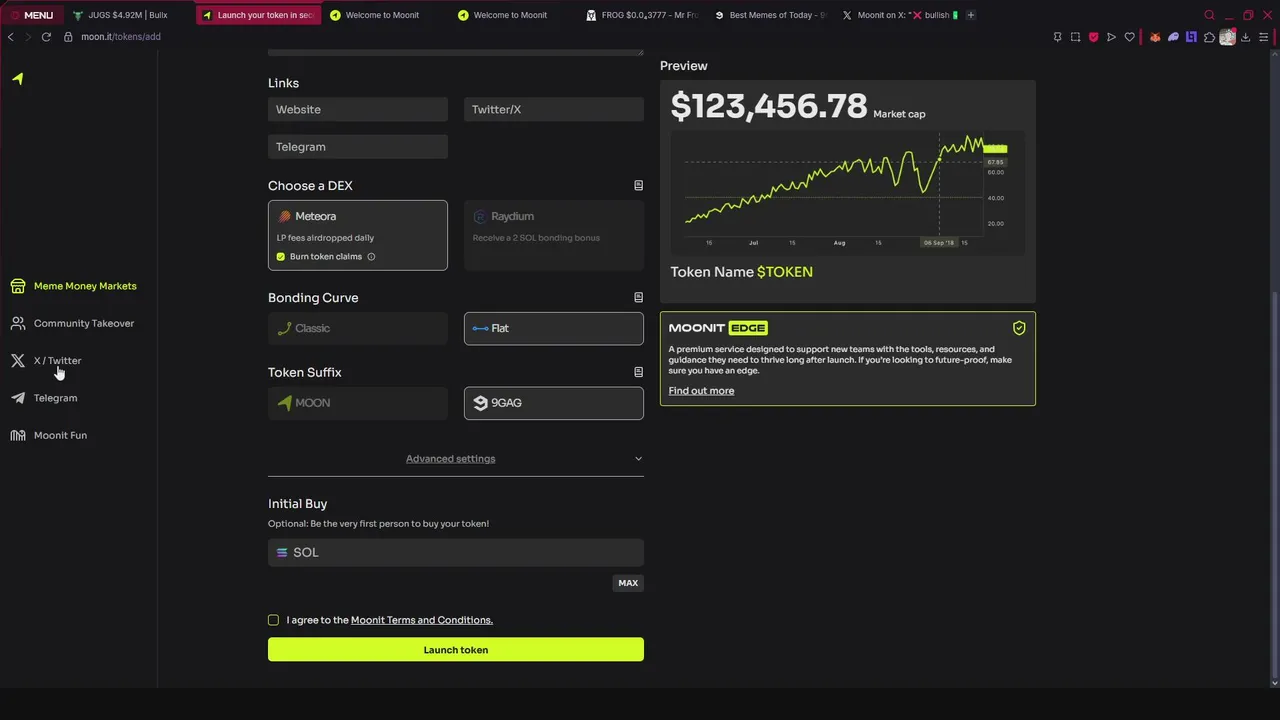The width and height of the screenshot is (1280, 720).
Task: Select Meteora as the DEX
Action: point(358,235)
